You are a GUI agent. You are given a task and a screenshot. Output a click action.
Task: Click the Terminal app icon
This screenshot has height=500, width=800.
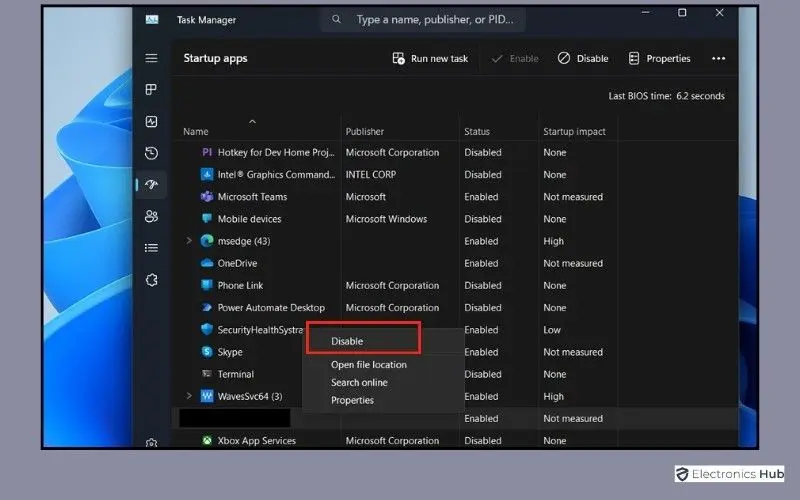coord(207,374)
